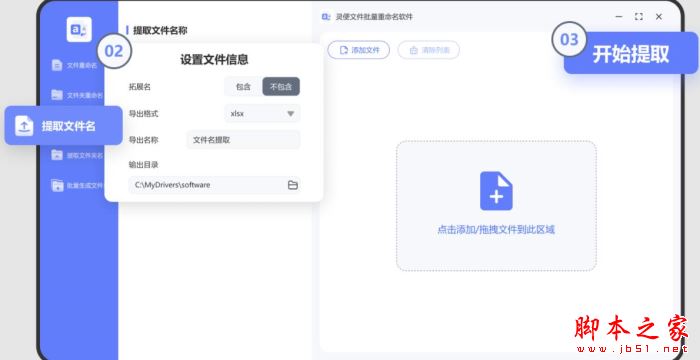This screenshot has width=700, height=360.
Task: Click the 提取文件名称 heading
Action: coord(160,30)
